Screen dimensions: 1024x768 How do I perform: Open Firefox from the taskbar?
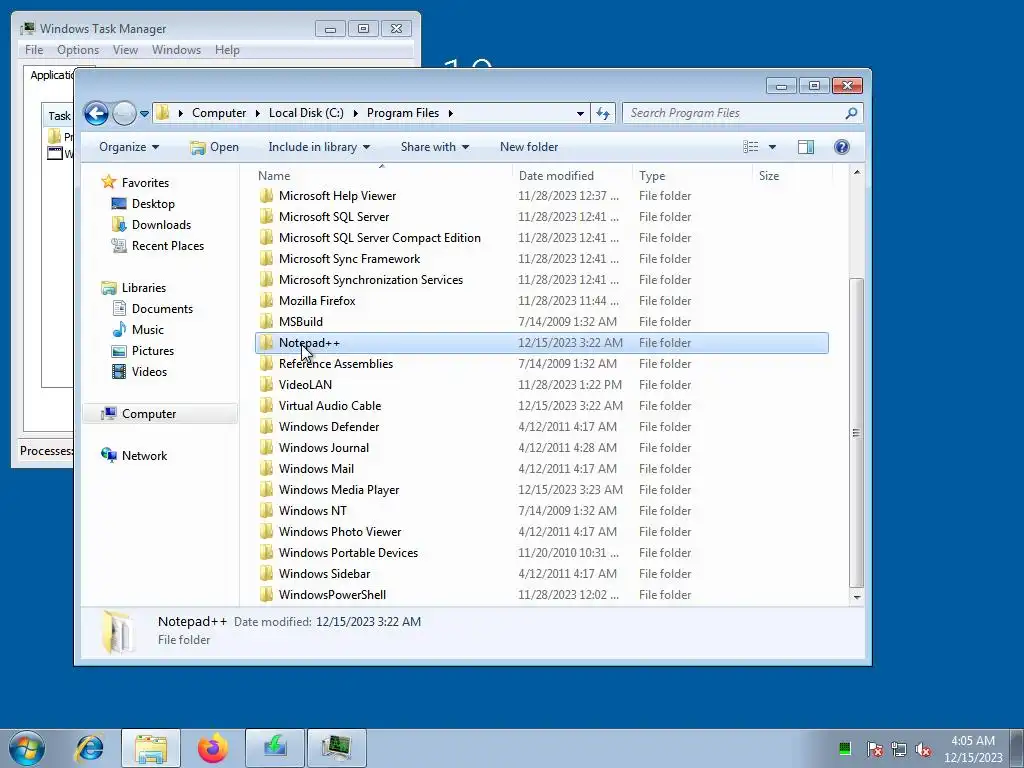[213, 748]
